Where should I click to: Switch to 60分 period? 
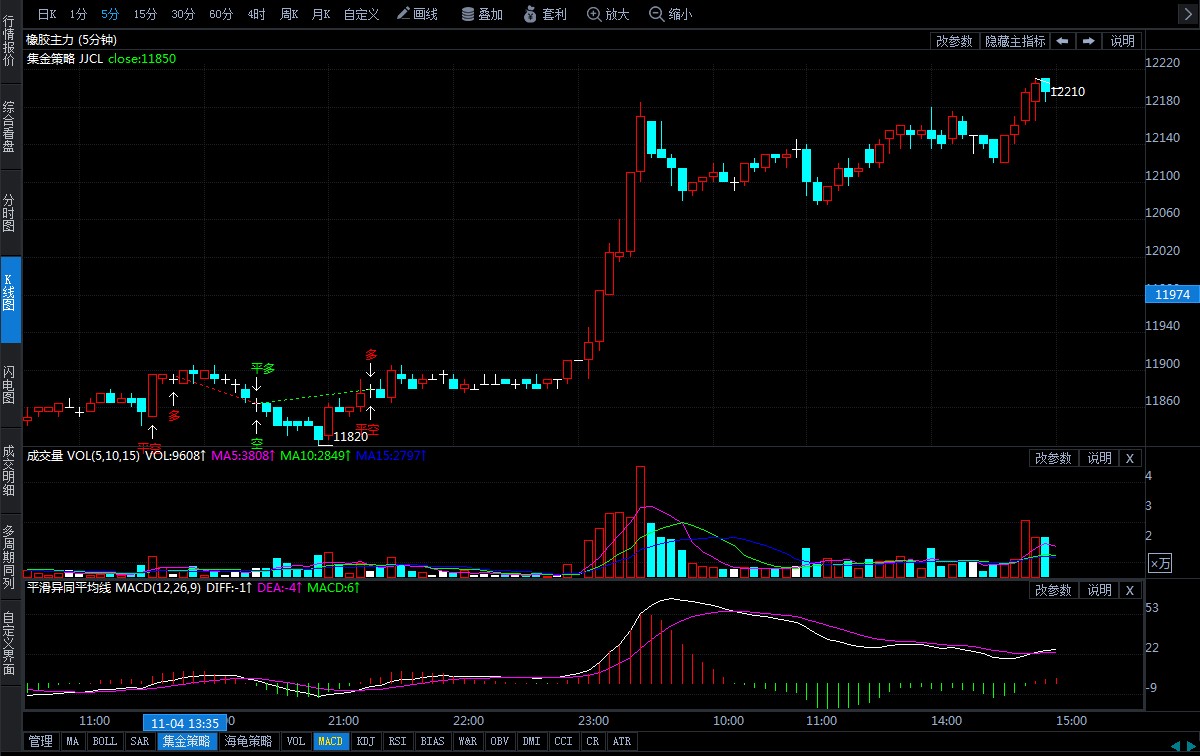coord(221,14)
